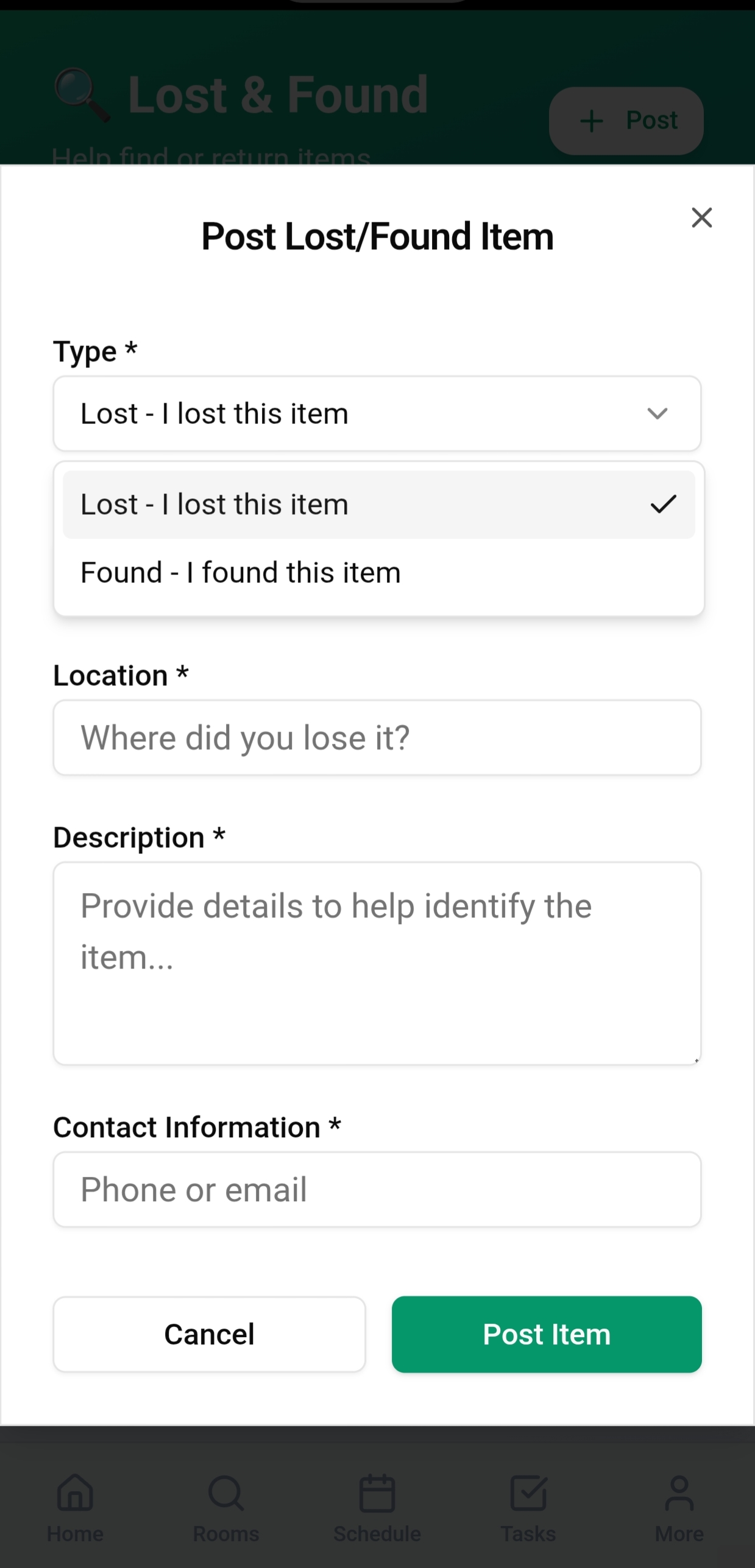
Task: Grab the Description textarea resize handle
Action: [x=696, y=1060]
